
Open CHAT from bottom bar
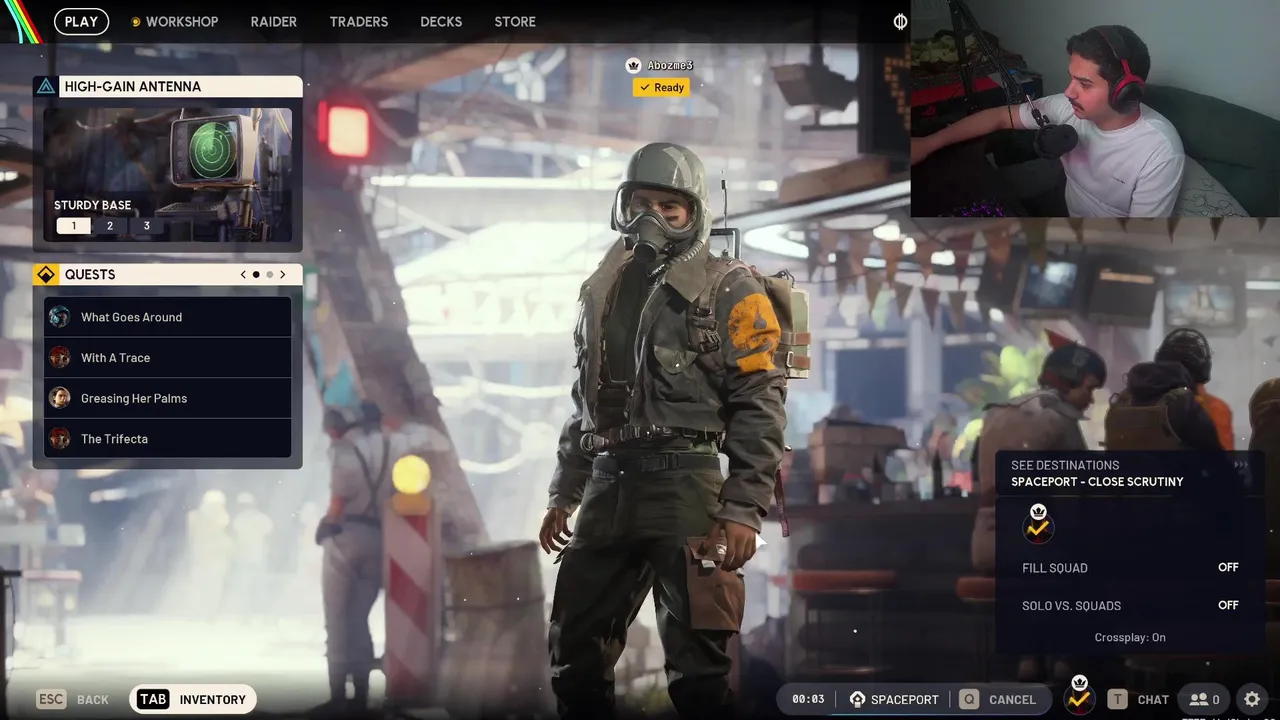click(x=1153, y=700)
